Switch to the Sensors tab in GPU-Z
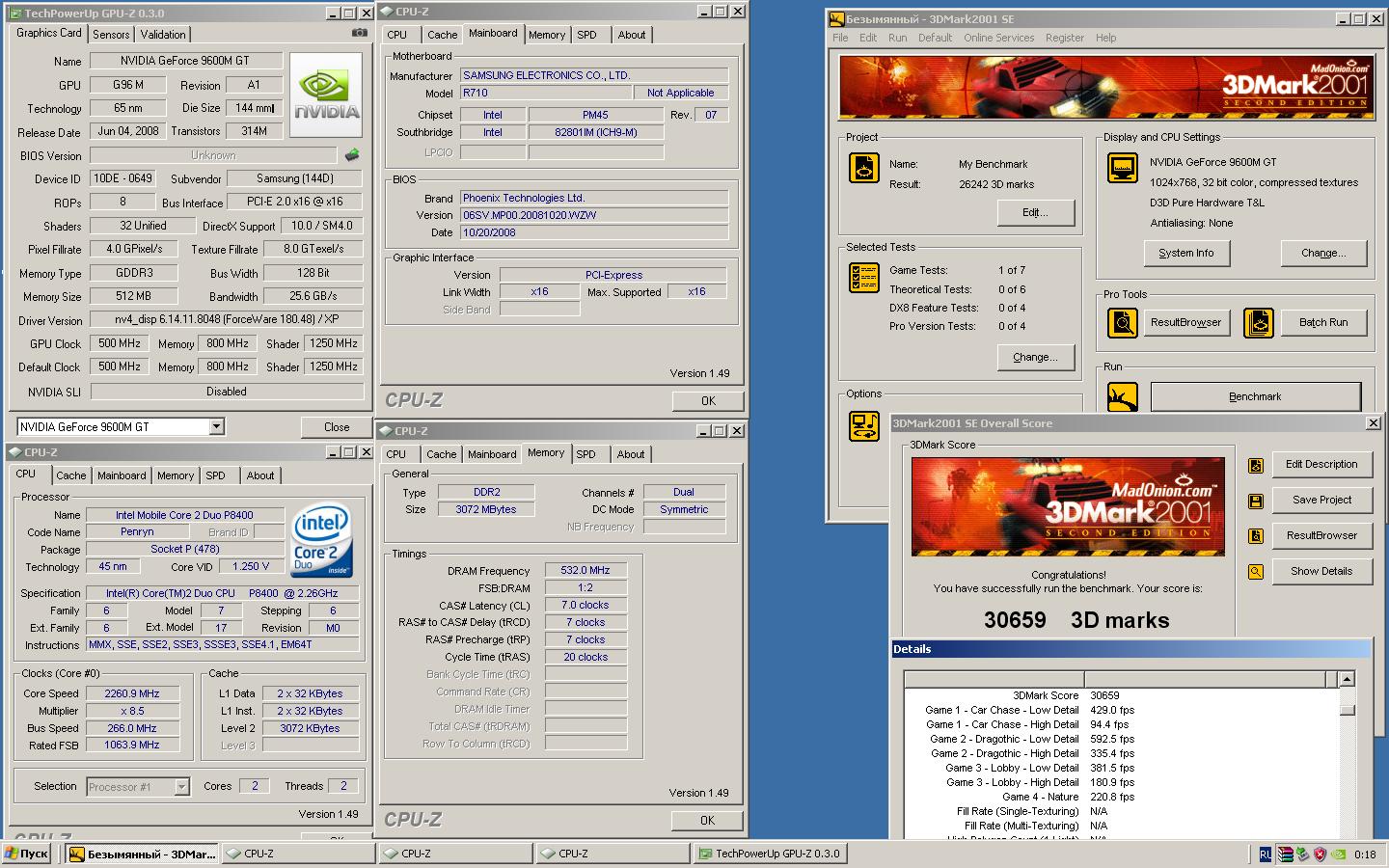Image resolution: width=1389 pixels, height=868 pixels. [x=111, y=34]
